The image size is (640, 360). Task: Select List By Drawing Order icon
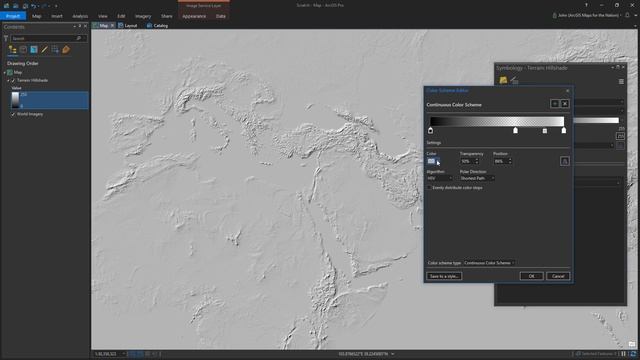pos(13,50)
